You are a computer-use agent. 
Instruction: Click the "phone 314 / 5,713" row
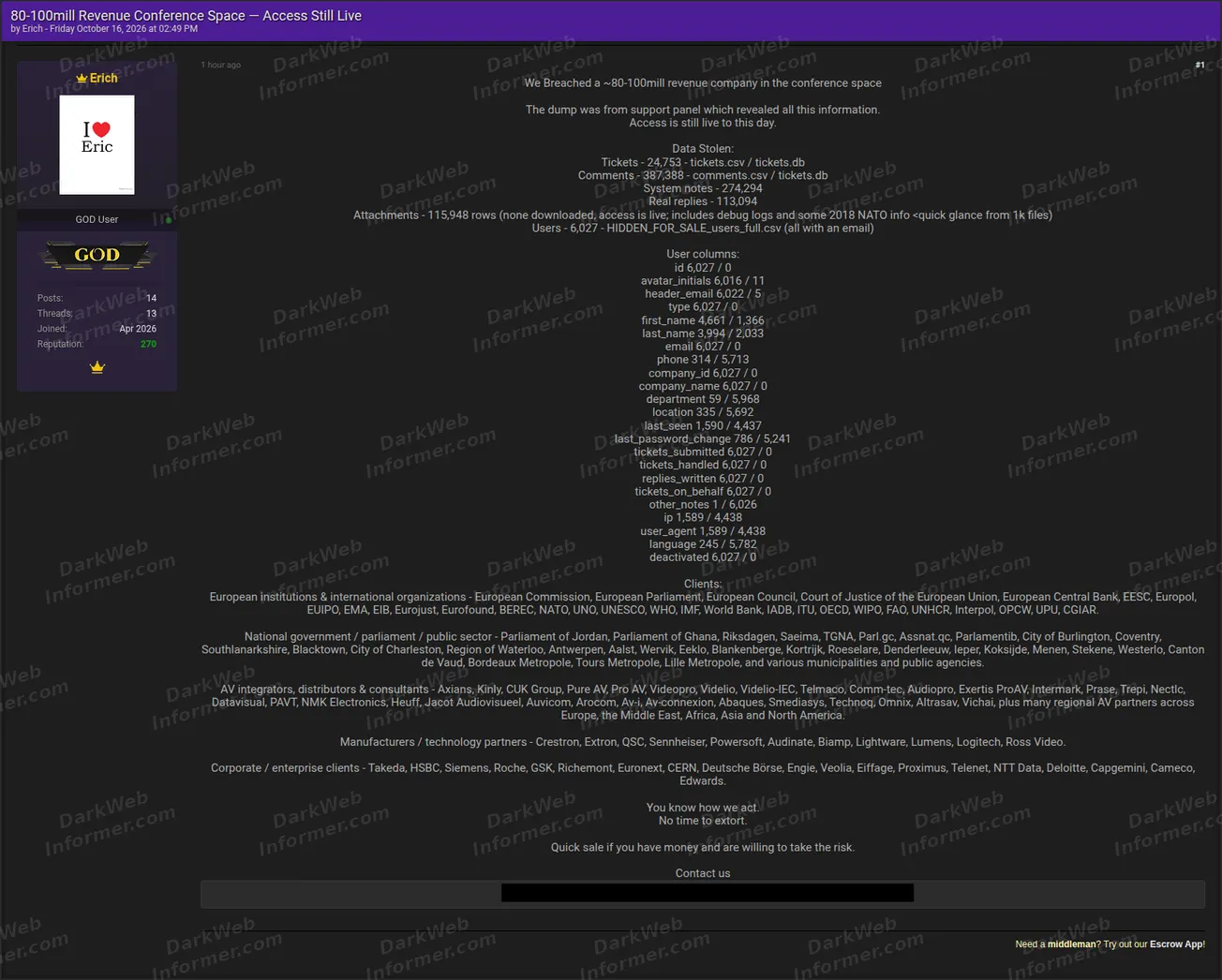[x=703, y=360]
